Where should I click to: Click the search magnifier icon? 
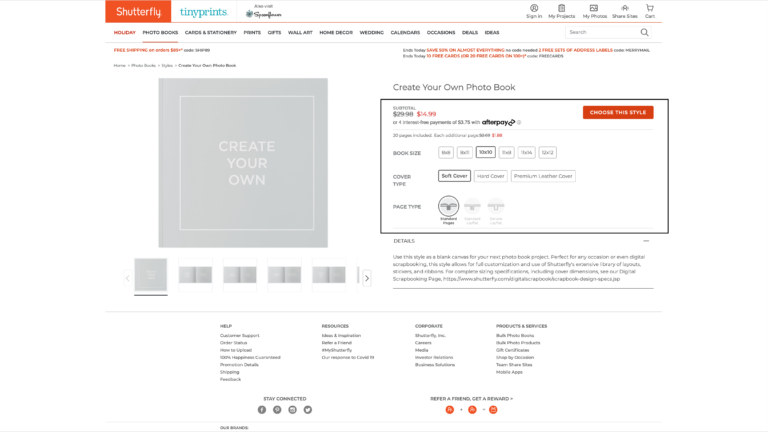644,32
